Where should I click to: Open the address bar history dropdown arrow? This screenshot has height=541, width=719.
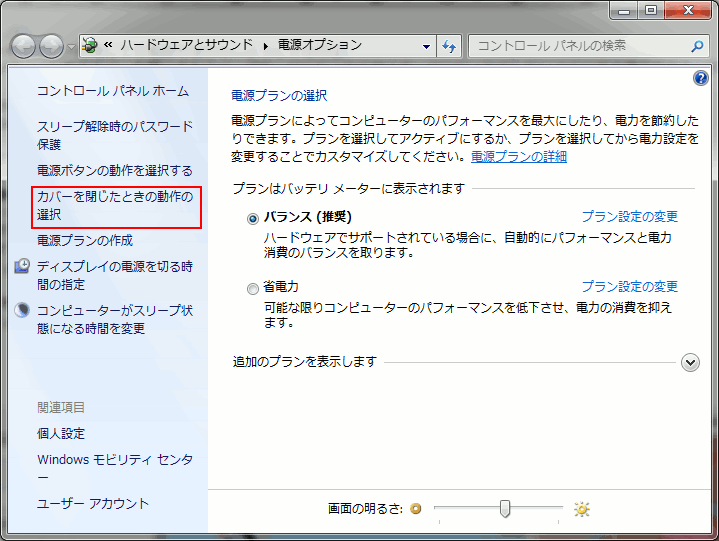pyautogui.click(x=426, y=46)
